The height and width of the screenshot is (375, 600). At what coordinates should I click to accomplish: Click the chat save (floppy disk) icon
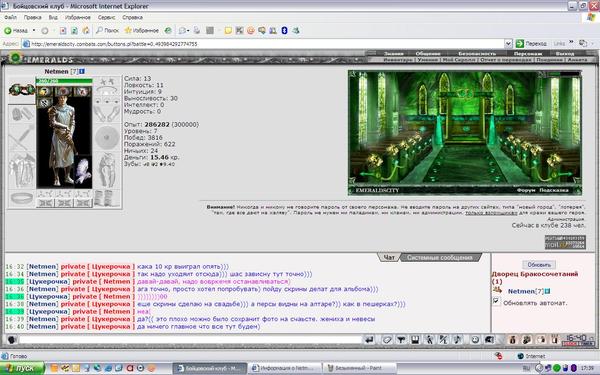(415, 339)
